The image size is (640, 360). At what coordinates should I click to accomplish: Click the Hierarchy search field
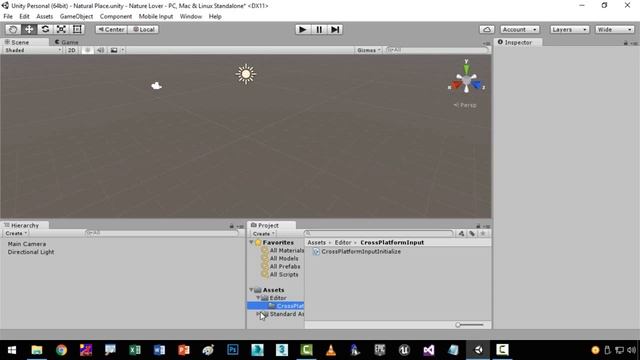pos(162,233)
